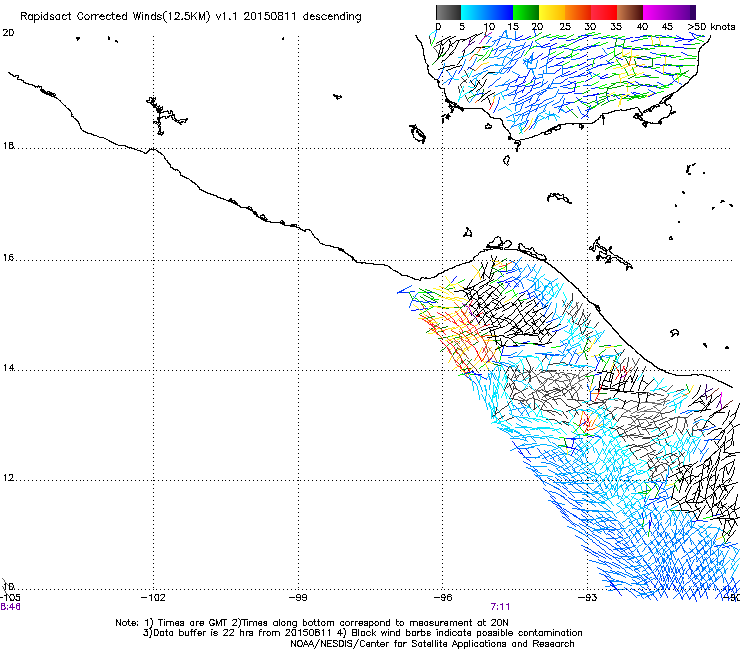Click the '40' legend scale label
The height and width of the screenshot is (650, 740).
click(642, 27)
